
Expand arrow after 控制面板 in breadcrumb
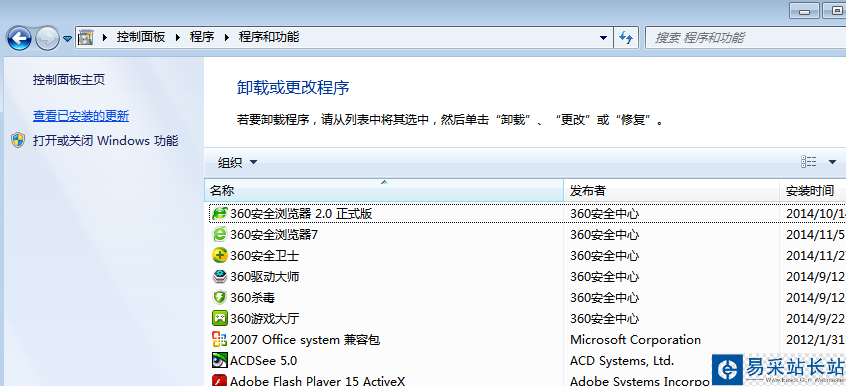click(178, 37)
